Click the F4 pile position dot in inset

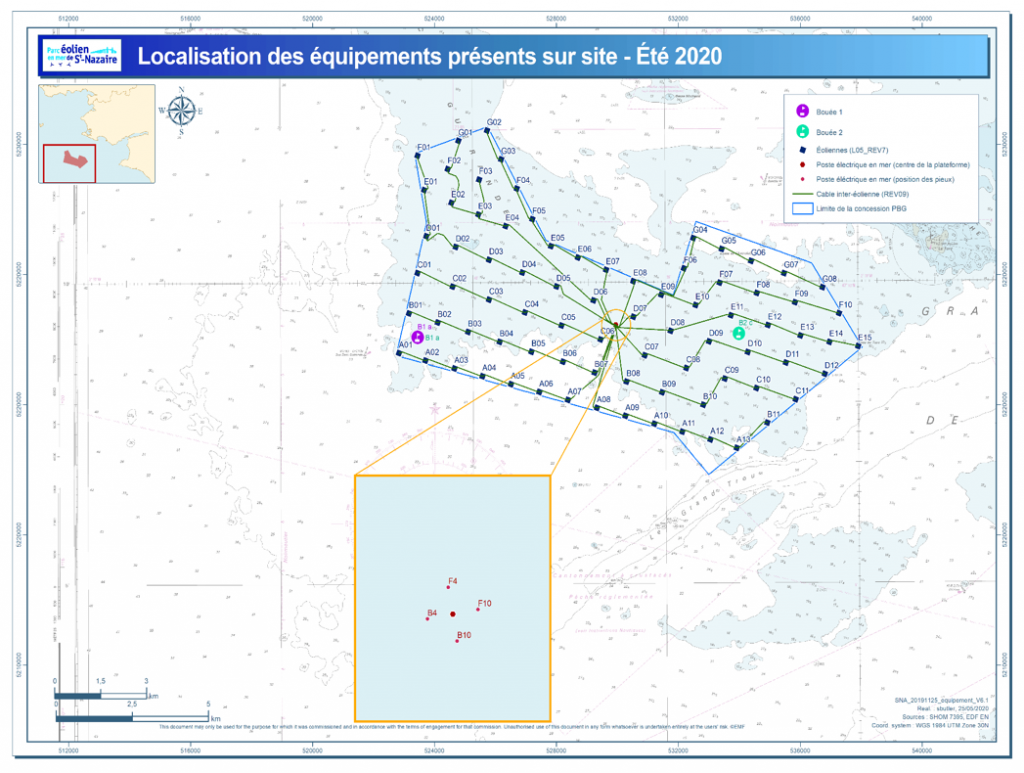448,588
